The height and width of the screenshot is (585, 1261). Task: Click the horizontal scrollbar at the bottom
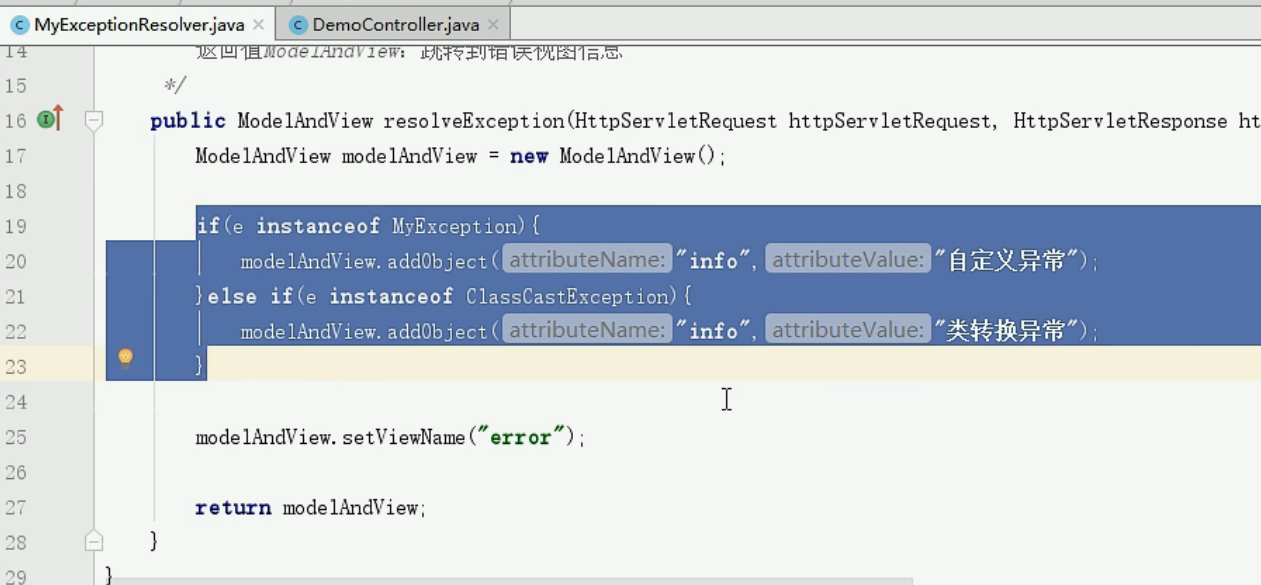510,581
